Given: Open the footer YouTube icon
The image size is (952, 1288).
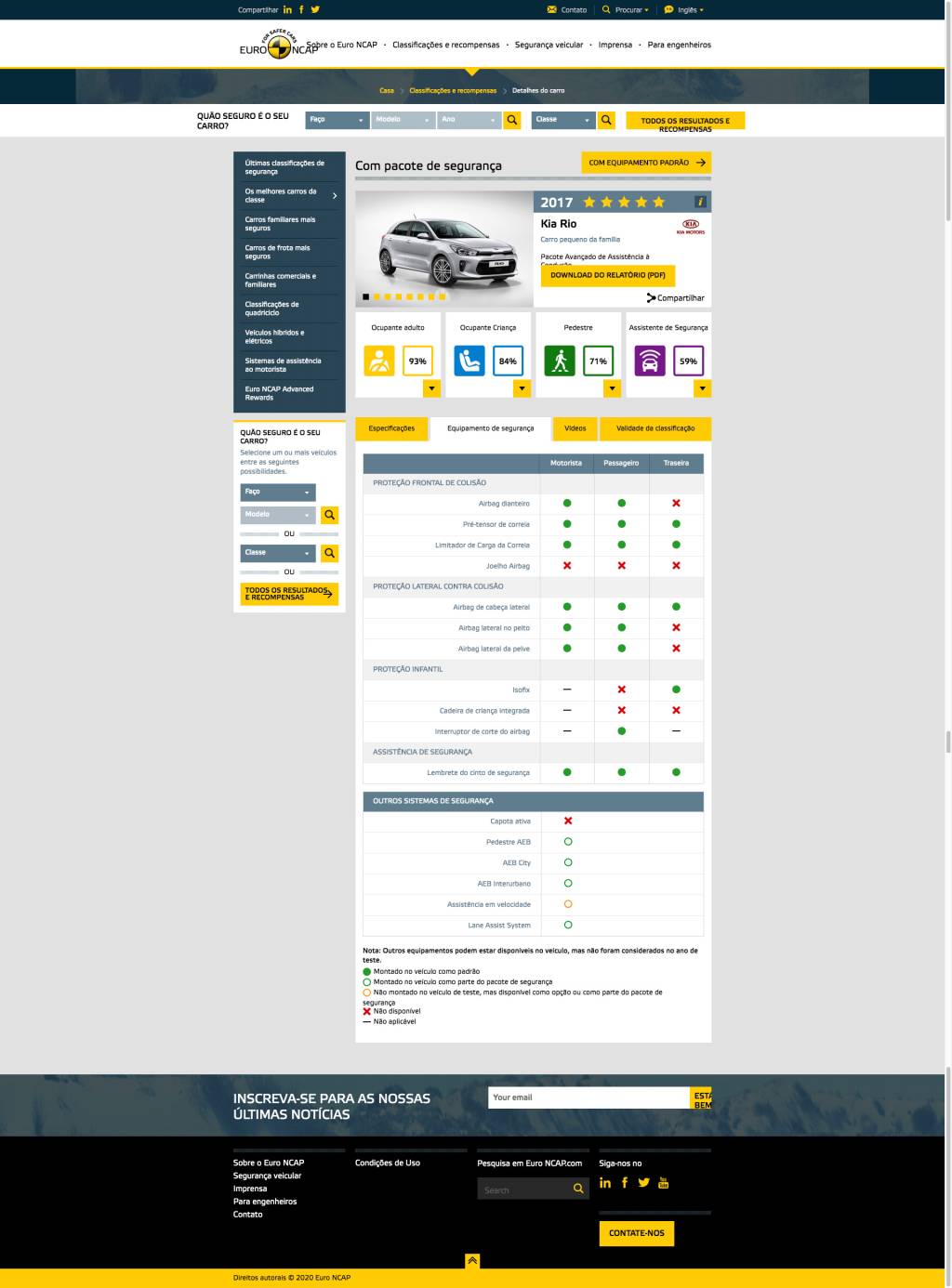Looking at the screenshot, I should 663,1183.
